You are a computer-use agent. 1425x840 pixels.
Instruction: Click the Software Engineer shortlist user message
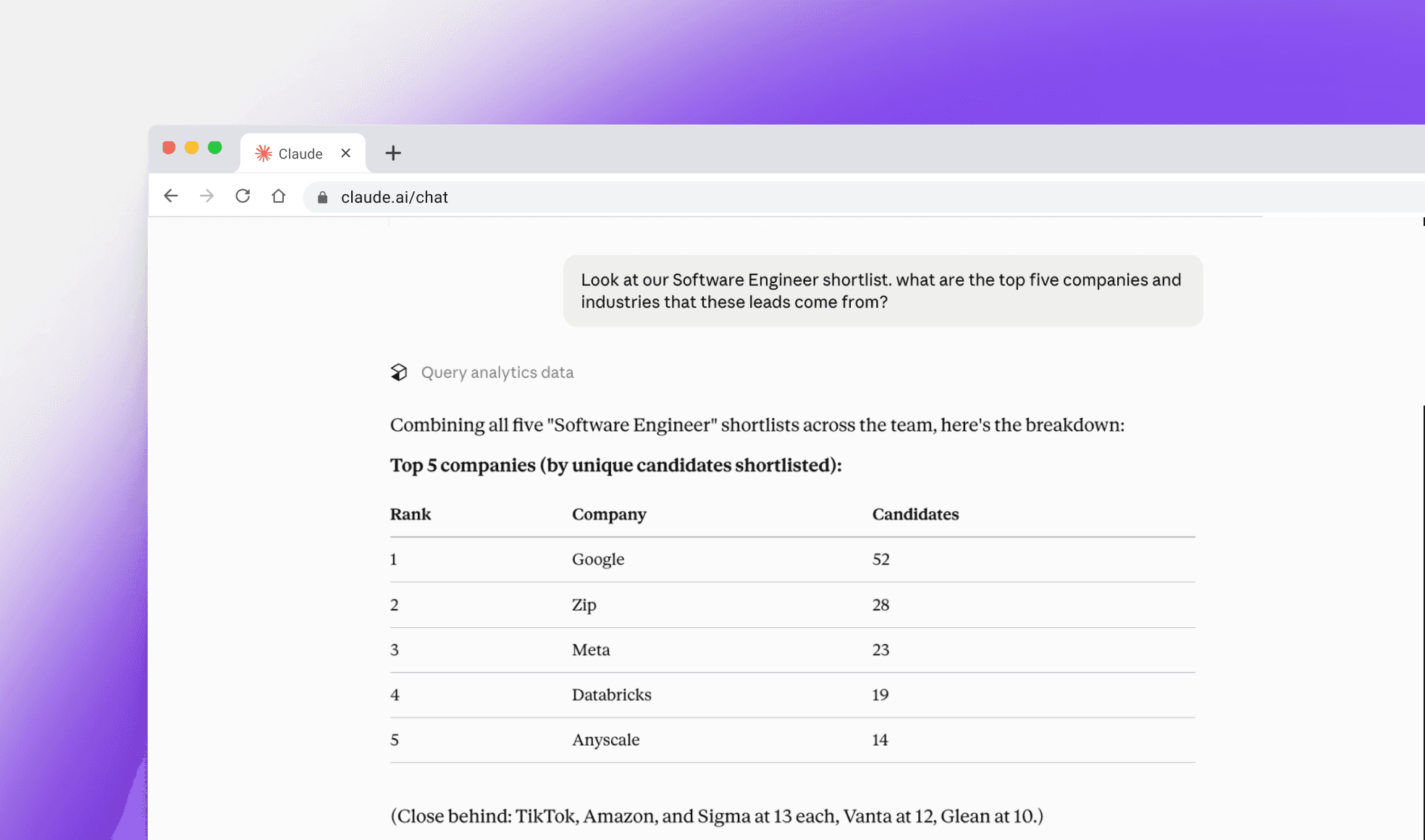click(x=883, y=290)
